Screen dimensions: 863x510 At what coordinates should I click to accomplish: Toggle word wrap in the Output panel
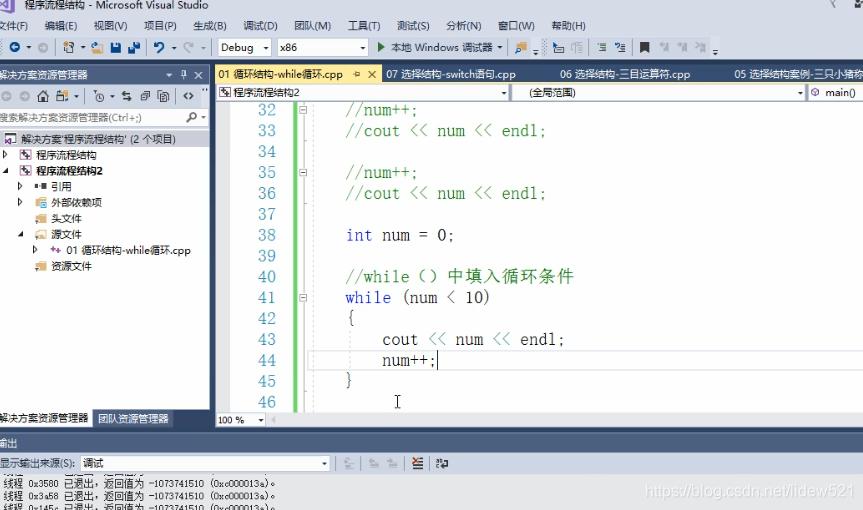(441, 463)
